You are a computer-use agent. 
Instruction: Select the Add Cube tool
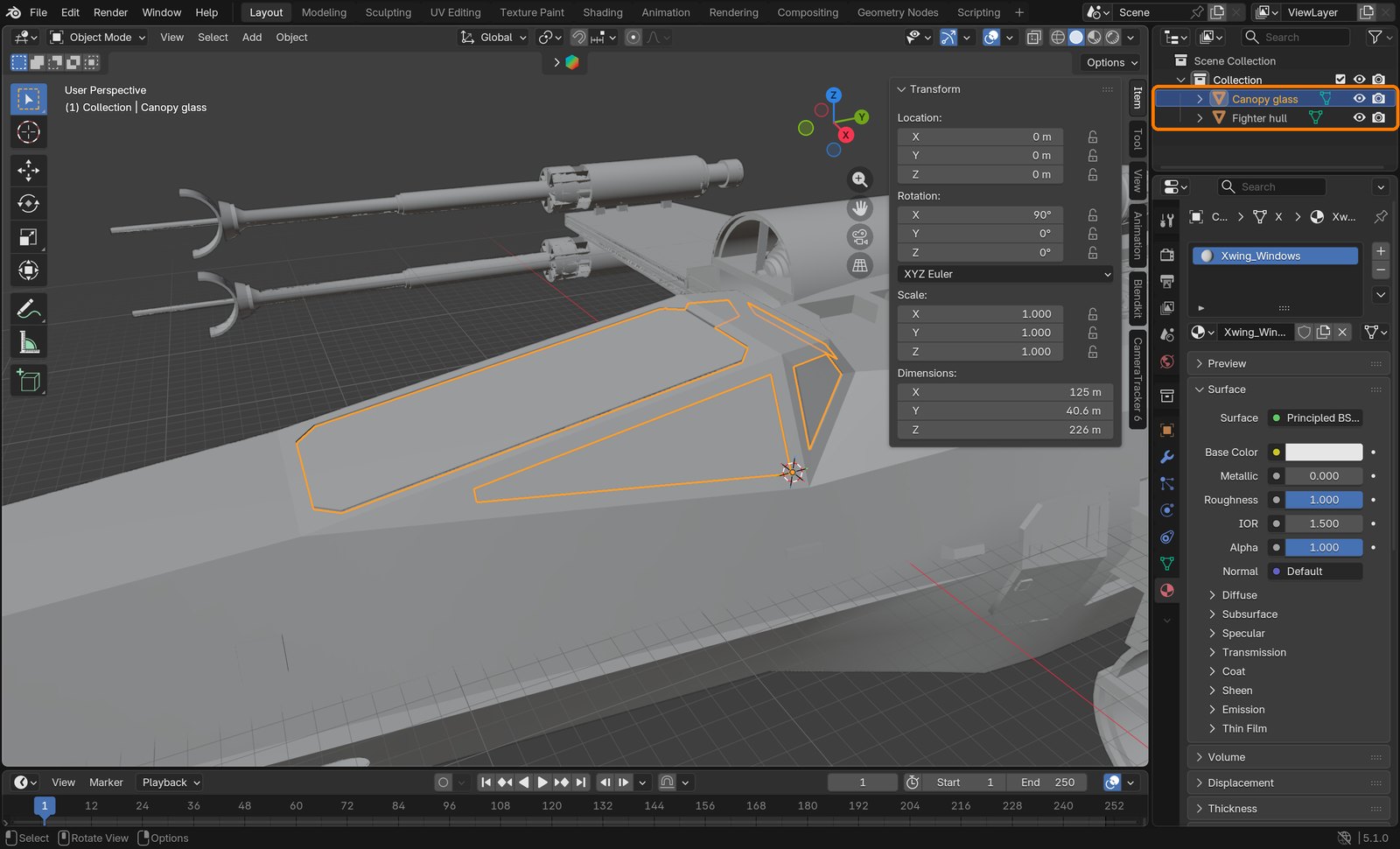tap(28, 380)
